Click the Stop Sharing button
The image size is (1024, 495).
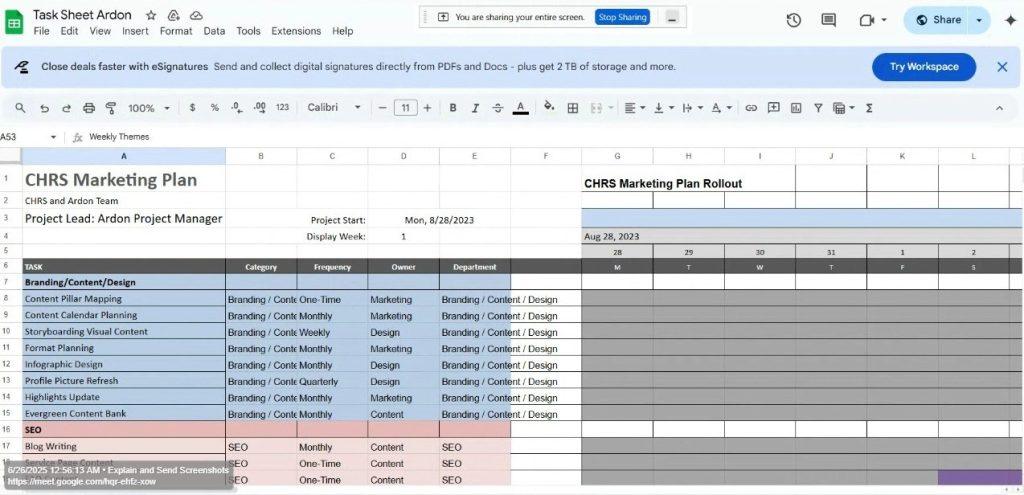[x=622, y=17]
